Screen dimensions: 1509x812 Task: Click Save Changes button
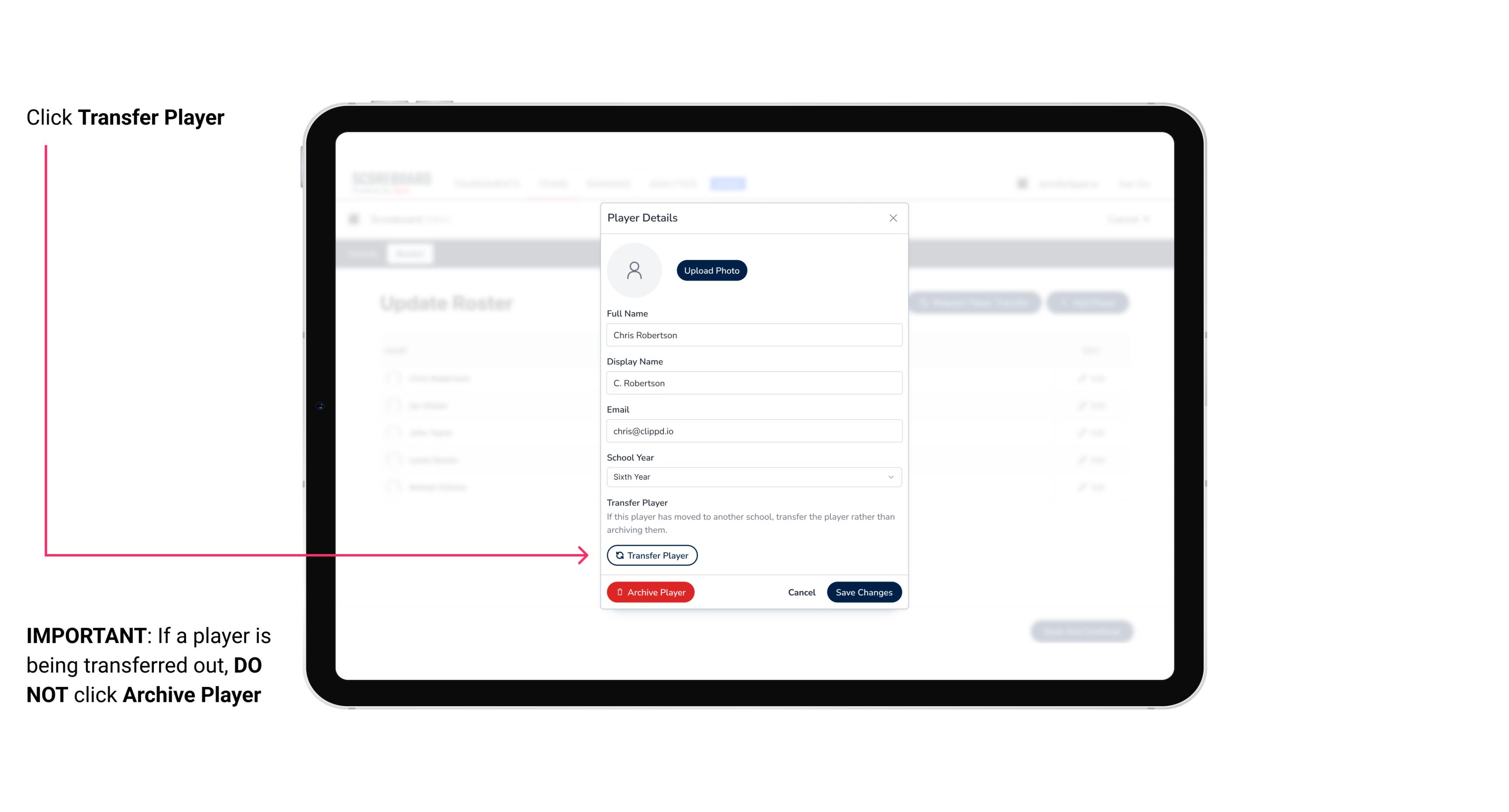[x=864, y=591]
